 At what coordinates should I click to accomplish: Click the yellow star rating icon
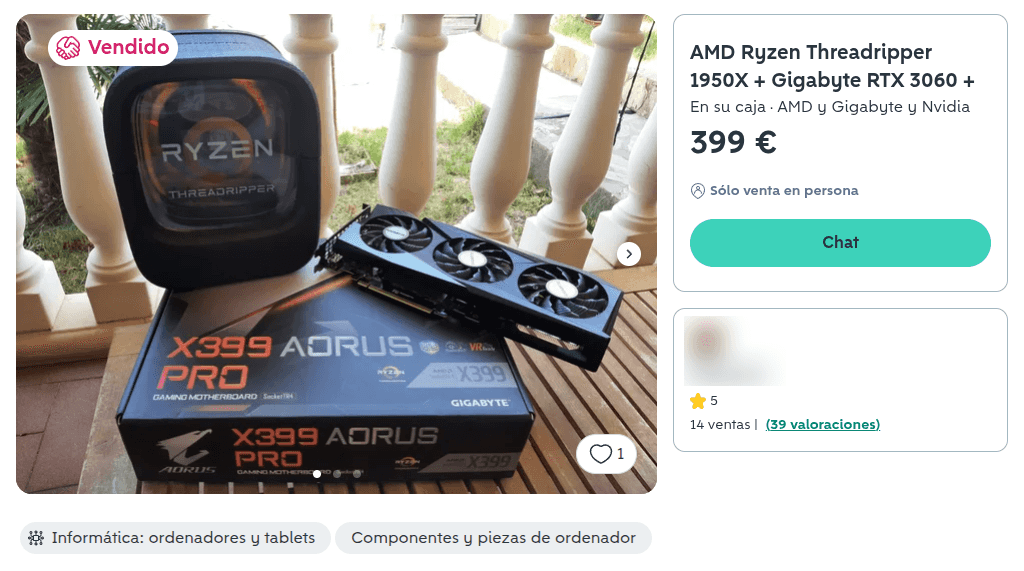pos(698,400)
